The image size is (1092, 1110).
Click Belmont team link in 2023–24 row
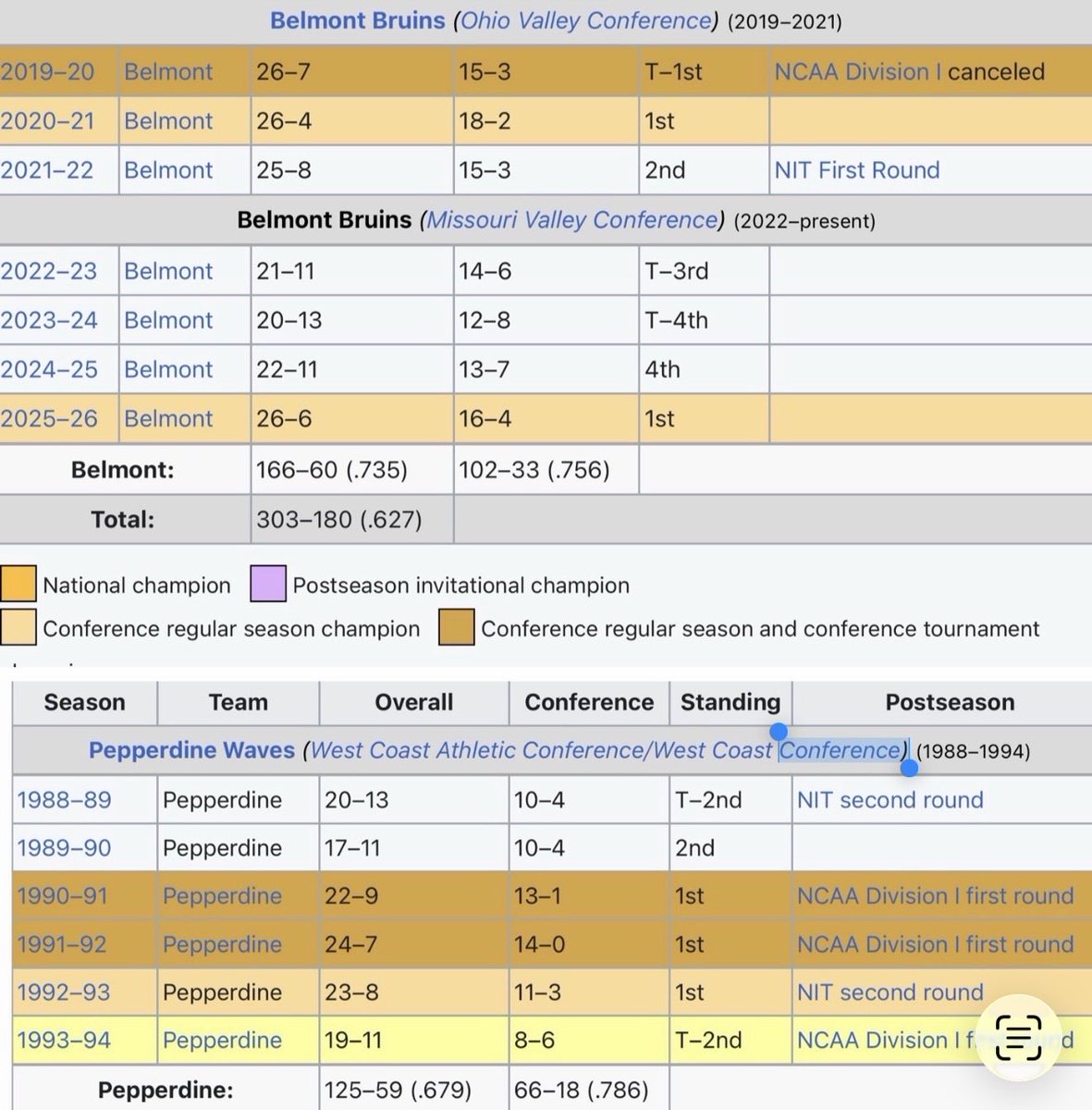pyautogui.click(x=168, y=320)
